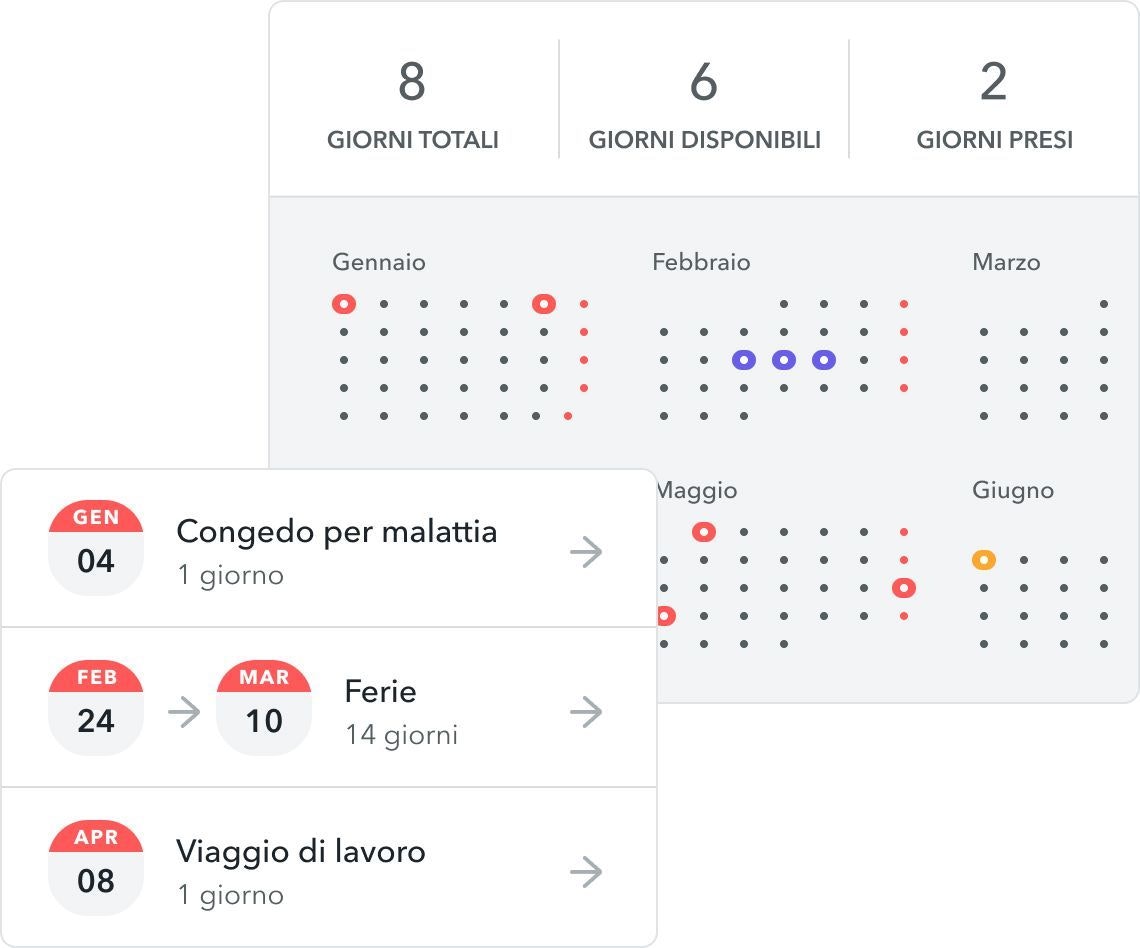Click the Febbraio month label
Screen dimensions: 1140x948
[x=701, y=263]
